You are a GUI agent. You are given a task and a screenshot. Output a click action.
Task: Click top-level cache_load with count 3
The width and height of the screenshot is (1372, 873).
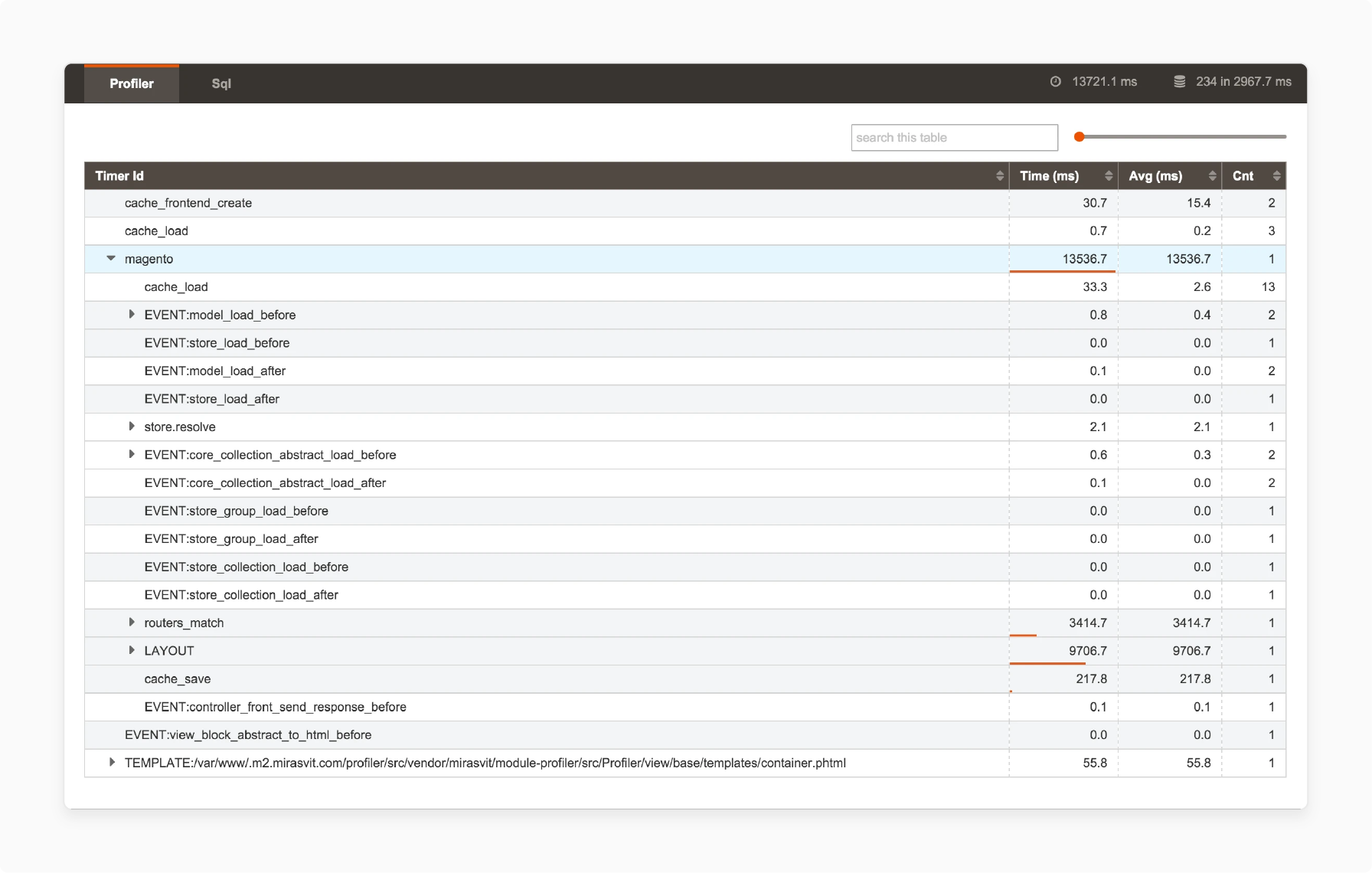coord(156,231)
